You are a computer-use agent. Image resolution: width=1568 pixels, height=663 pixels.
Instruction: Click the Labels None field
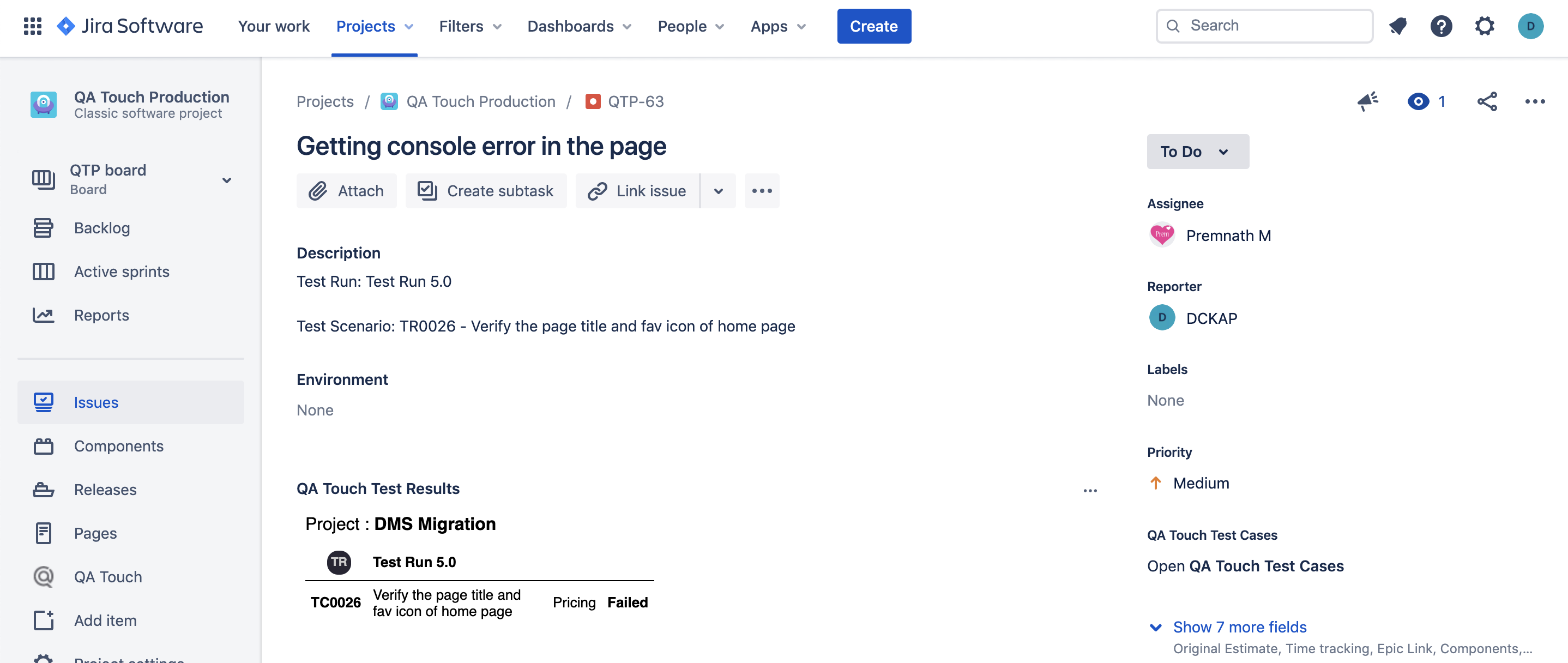(1165, 401)
